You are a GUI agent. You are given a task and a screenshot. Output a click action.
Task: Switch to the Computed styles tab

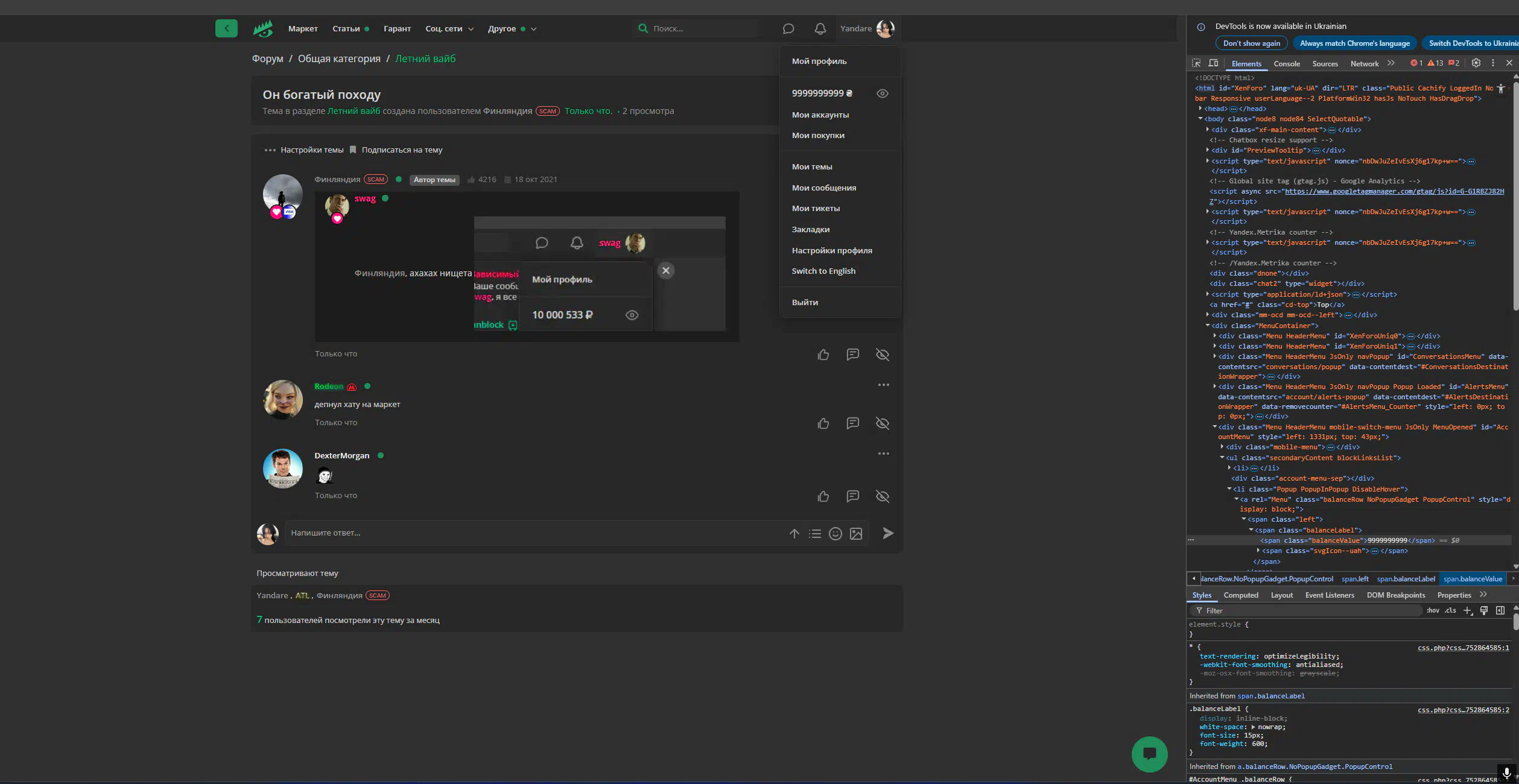click(x=1241, y=595)
